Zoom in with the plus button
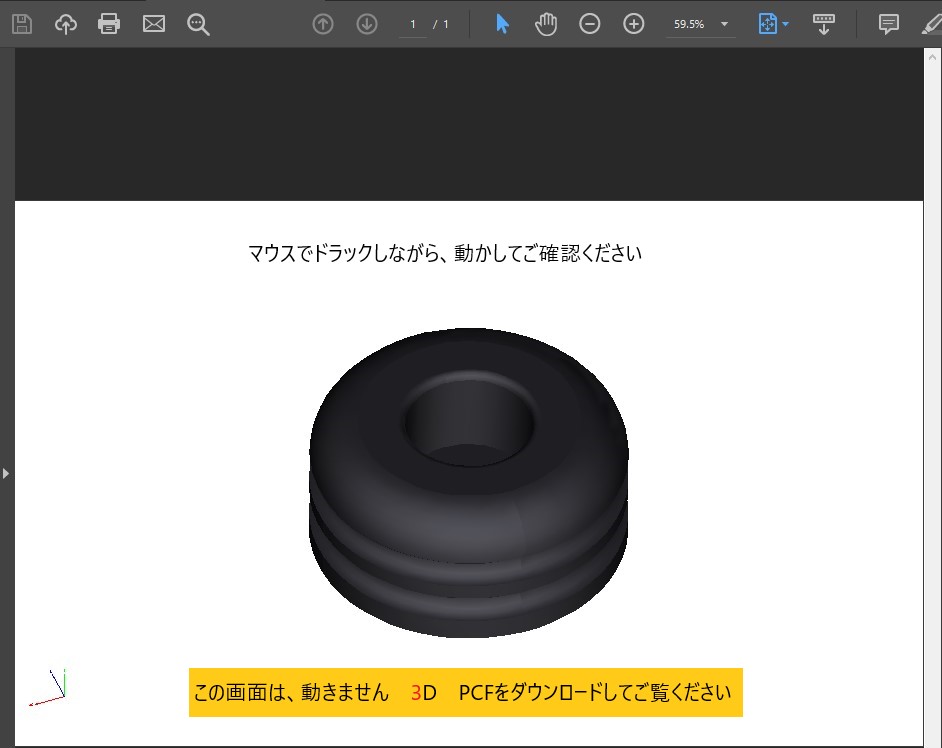942x748 pixels. (x=634, y=24)
